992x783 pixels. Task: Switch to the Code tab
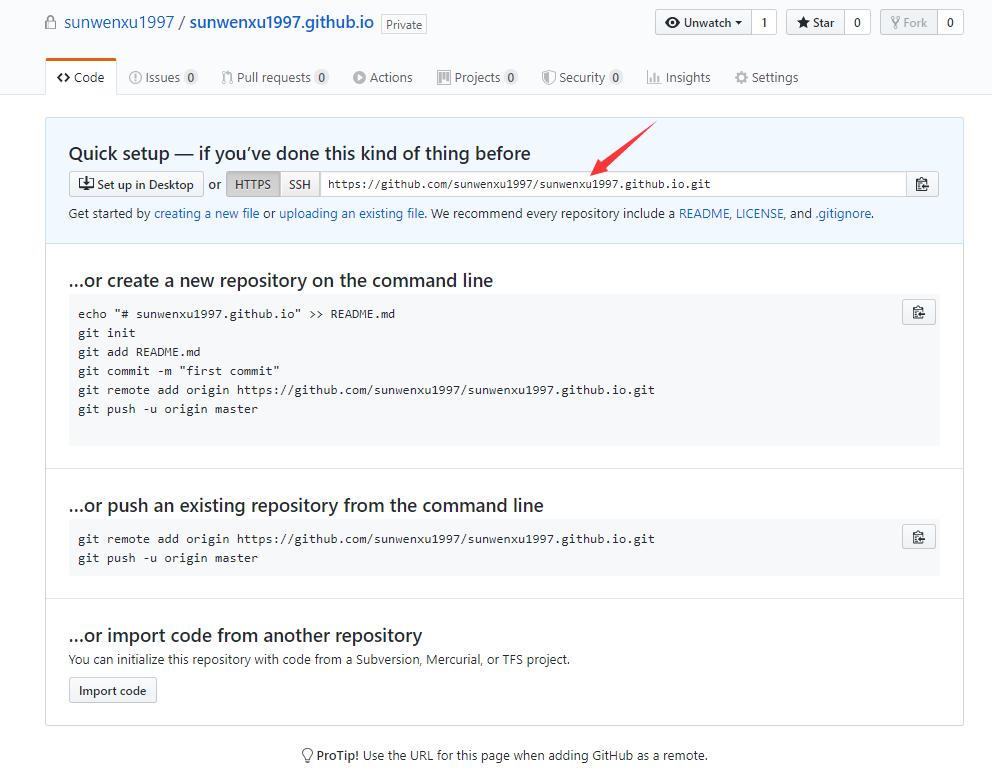click(80, 77)
